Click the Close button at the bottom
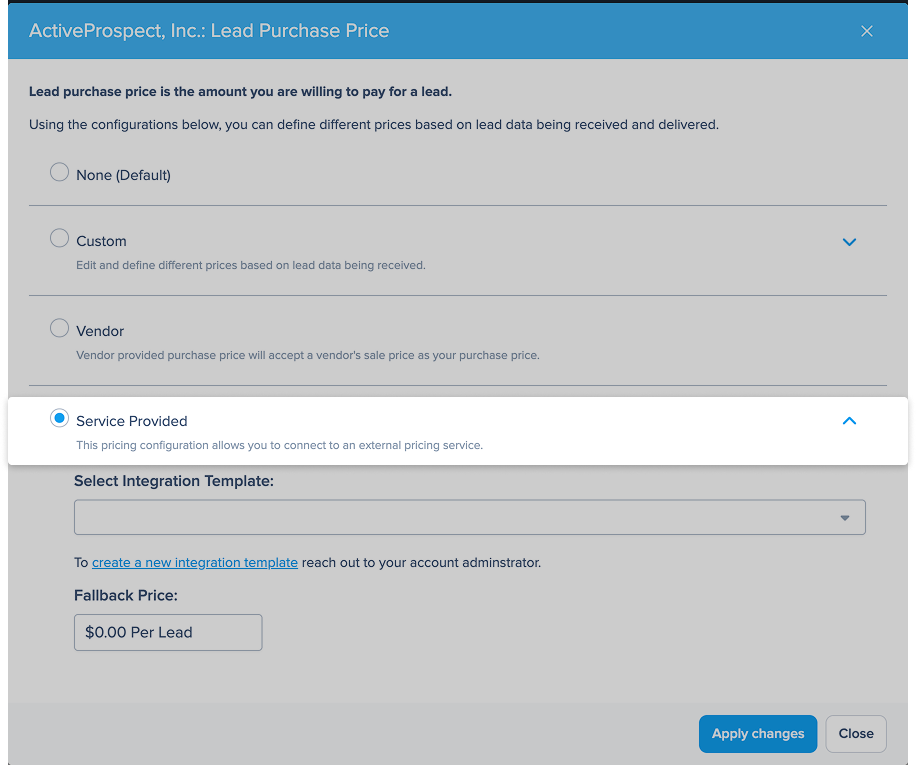Screen dimensions: 916x765 [x=856, y=733]
